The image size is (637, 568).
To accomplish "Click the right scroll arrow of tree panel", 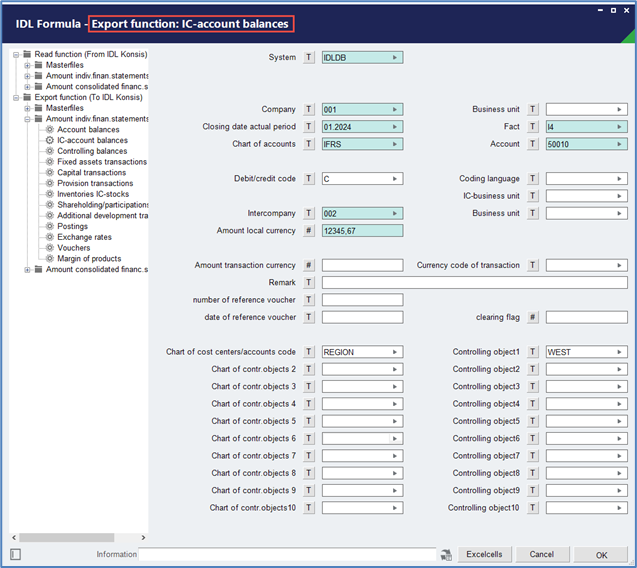I will point(143,538).
